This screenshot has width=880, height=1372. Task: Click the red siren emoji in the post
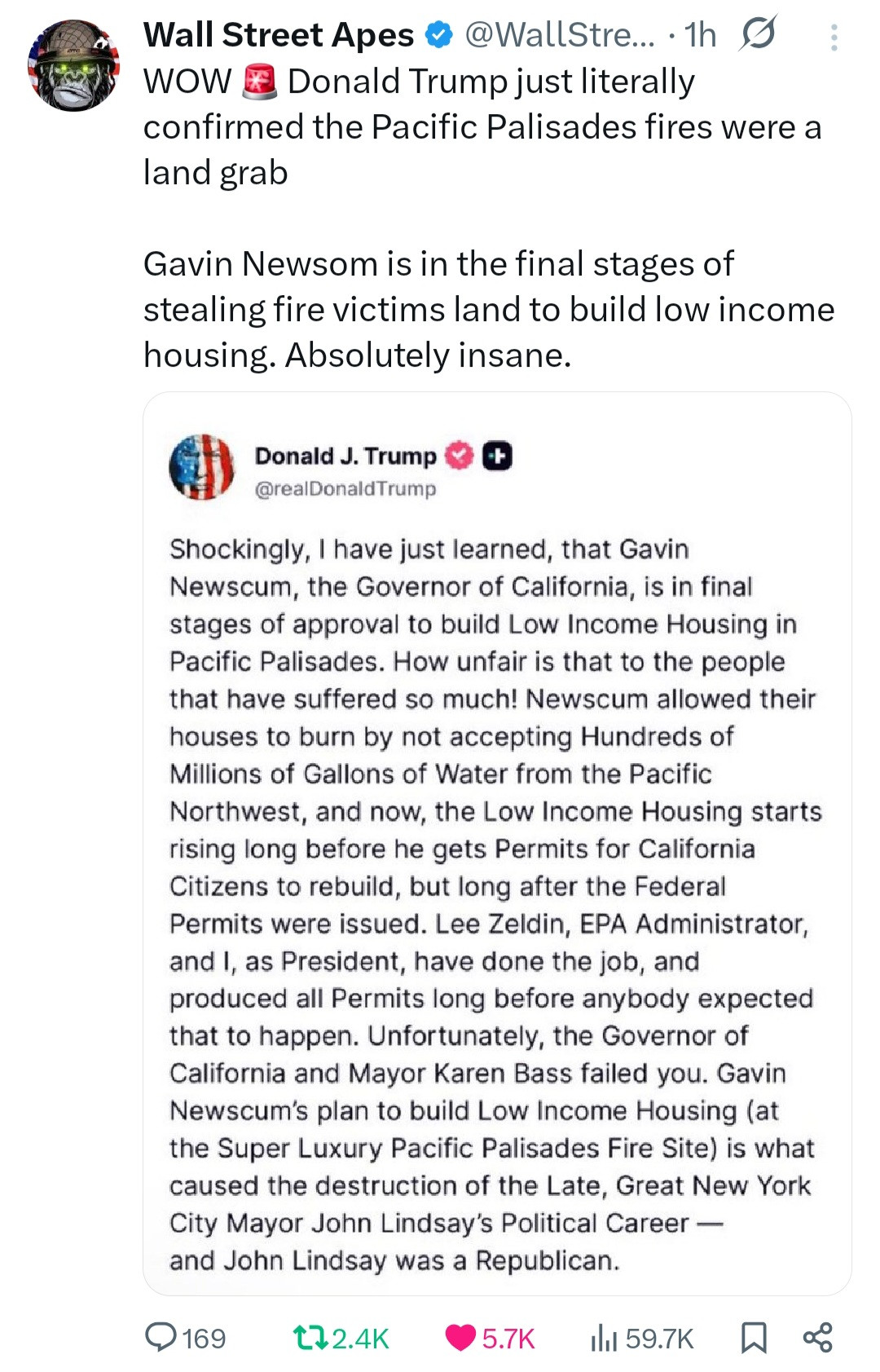[x=261, y=82]
